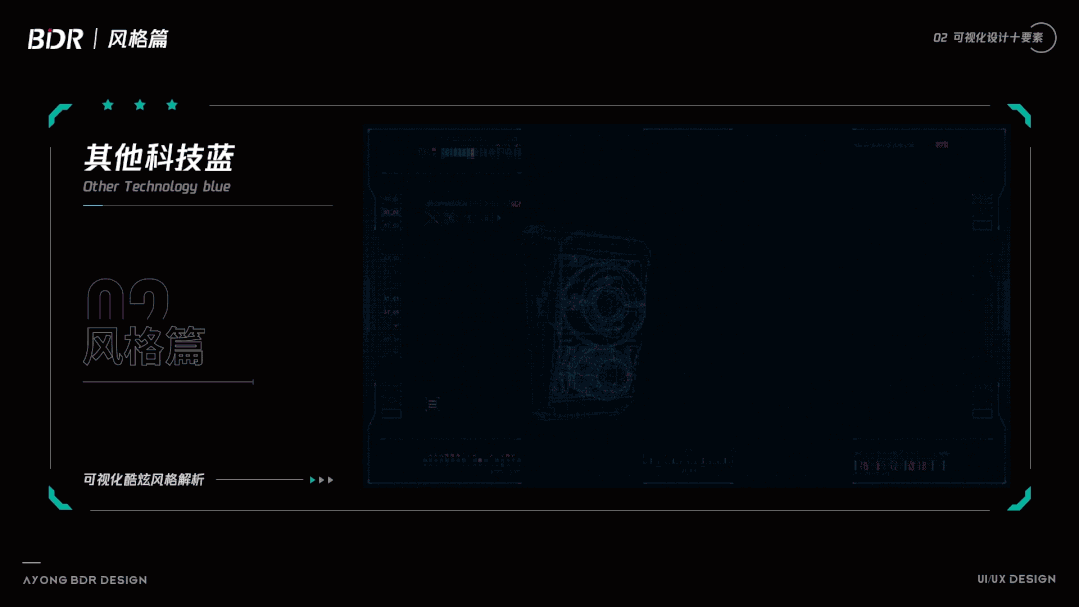Click the "AYONG BDR DESIGN" footer text
Screen dimensions: 1079x607
(85, 580)
